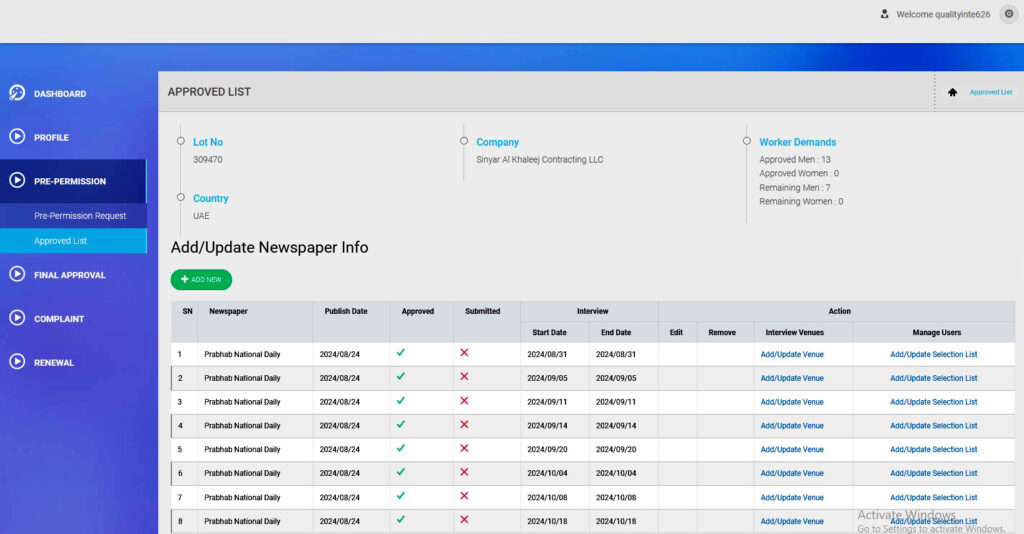
Task: Select Approved List in the sidebar
Action: (x=61, y=241)
